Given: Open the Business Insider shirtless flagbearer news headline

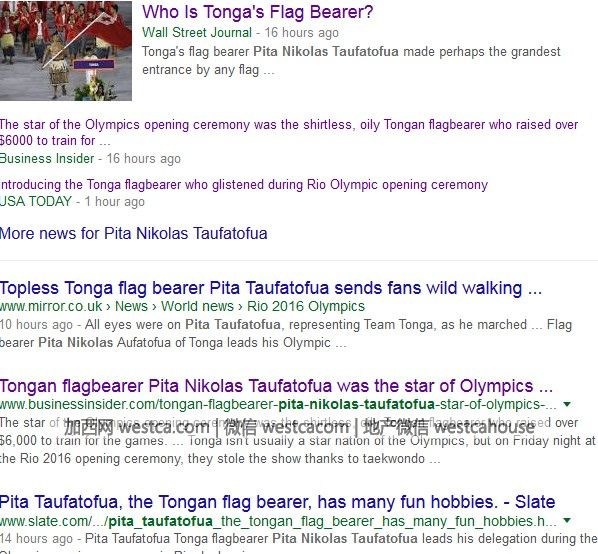Looking at the screenshot, I should pos(289,132).
